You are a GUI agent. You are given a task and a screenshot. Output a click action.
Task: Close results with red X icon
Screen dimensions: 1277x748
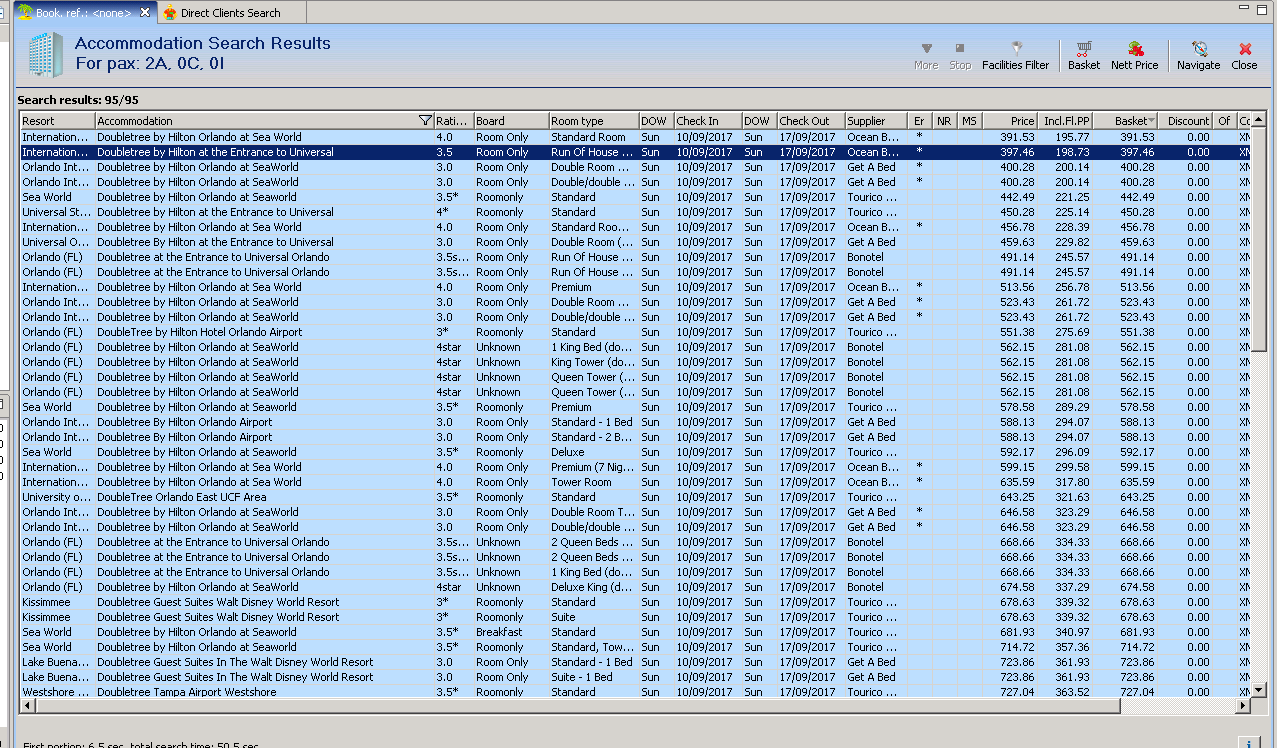point(1244,49)
